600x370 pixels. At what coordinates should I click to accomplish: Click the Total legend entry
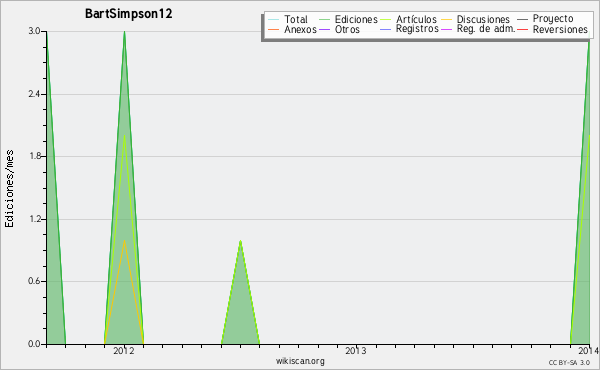click(x=288, y=19)
